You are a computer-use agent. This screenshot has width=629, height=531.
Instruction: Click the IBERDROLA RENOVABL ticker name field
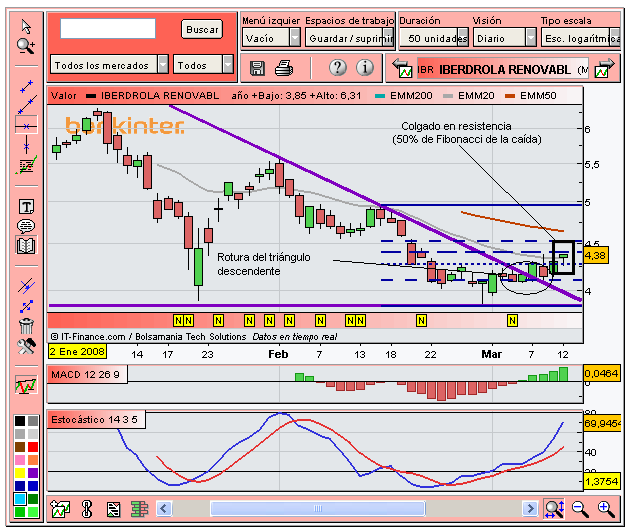503,70
